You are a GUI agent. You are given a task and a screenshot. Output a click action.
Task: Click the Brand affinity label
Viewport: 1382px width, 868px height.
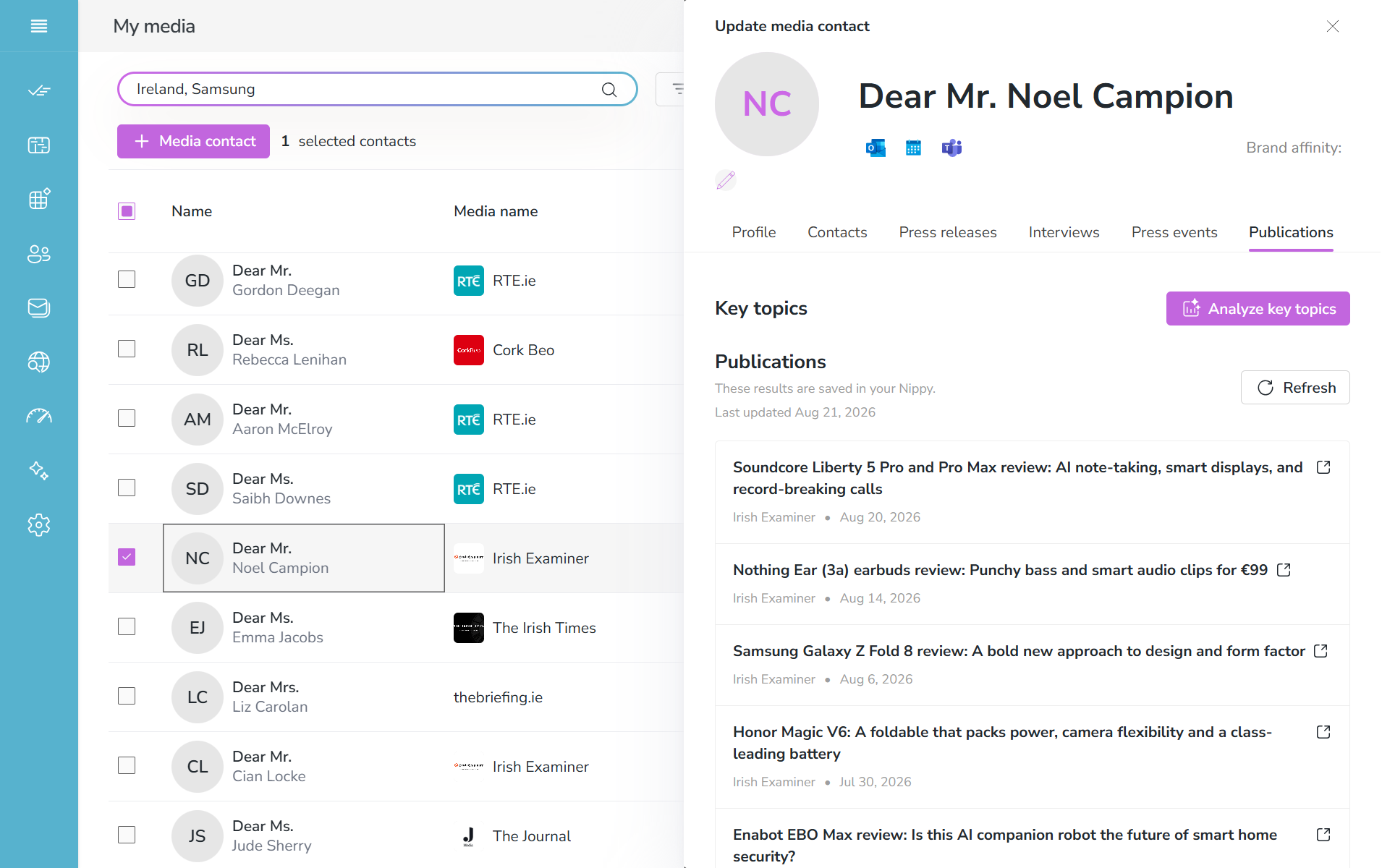pyautogui.click(x=1294, y=148)
